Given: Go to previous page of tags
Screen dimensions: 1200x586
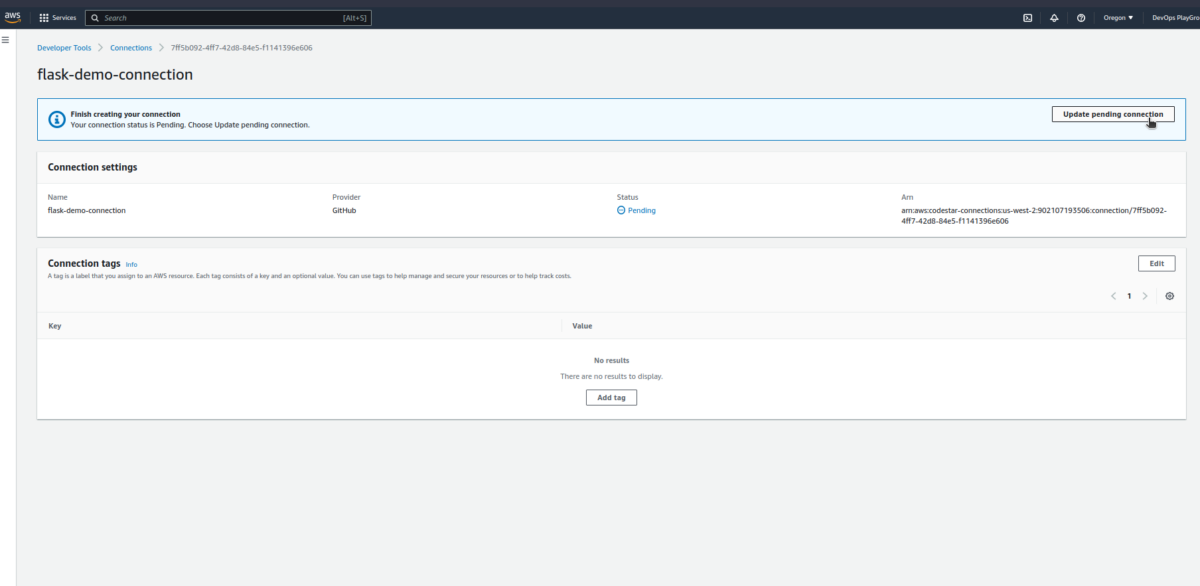Looking at the screenshot, I should [1113, 296].
